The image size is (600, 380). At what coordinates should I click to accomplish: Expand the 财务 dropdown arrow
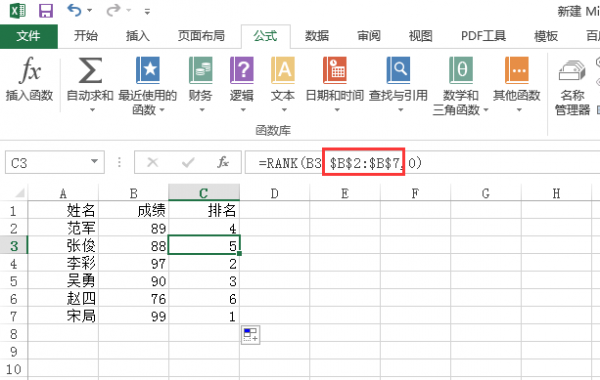(x=202, y=110)
